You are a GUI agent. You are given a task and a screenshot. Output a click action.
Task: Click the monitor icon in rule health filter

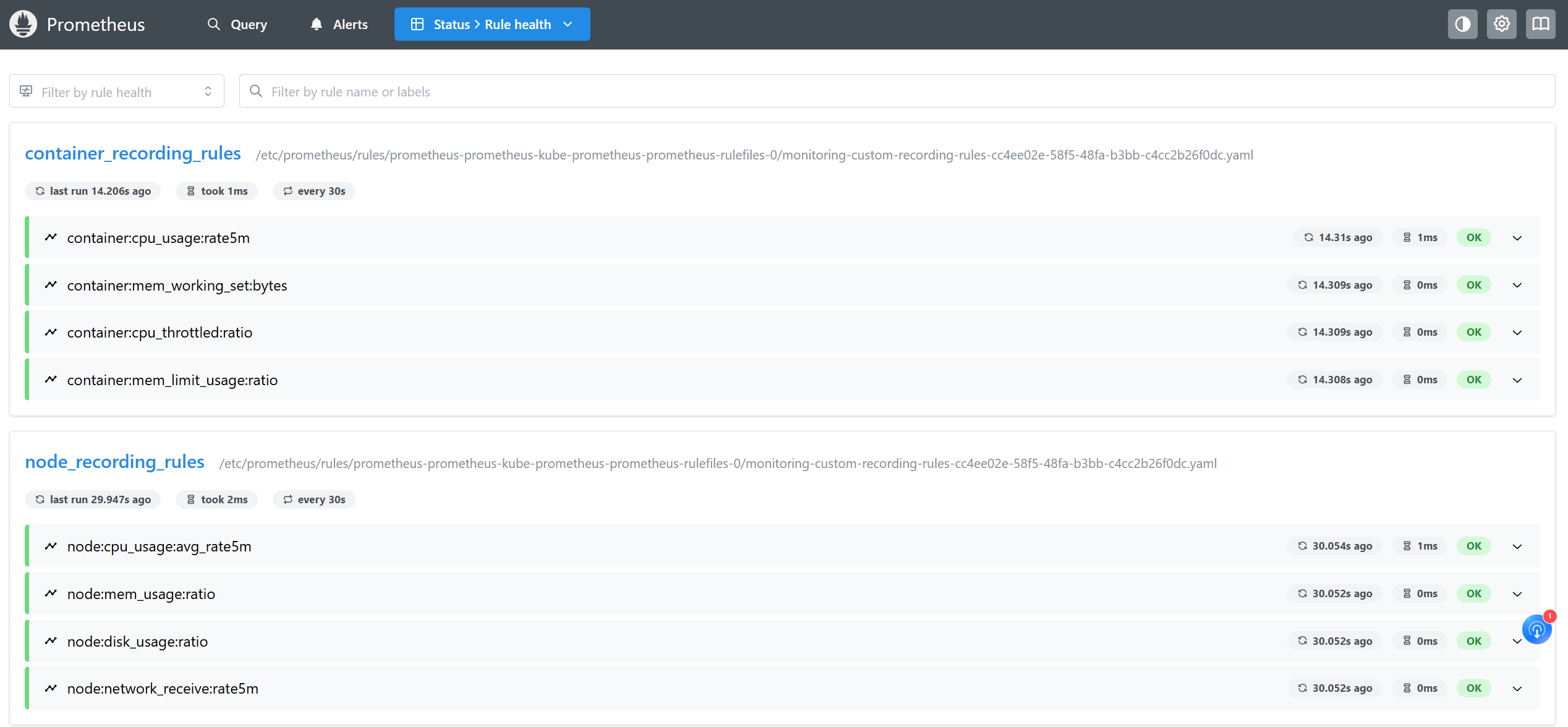pos(26,91)
